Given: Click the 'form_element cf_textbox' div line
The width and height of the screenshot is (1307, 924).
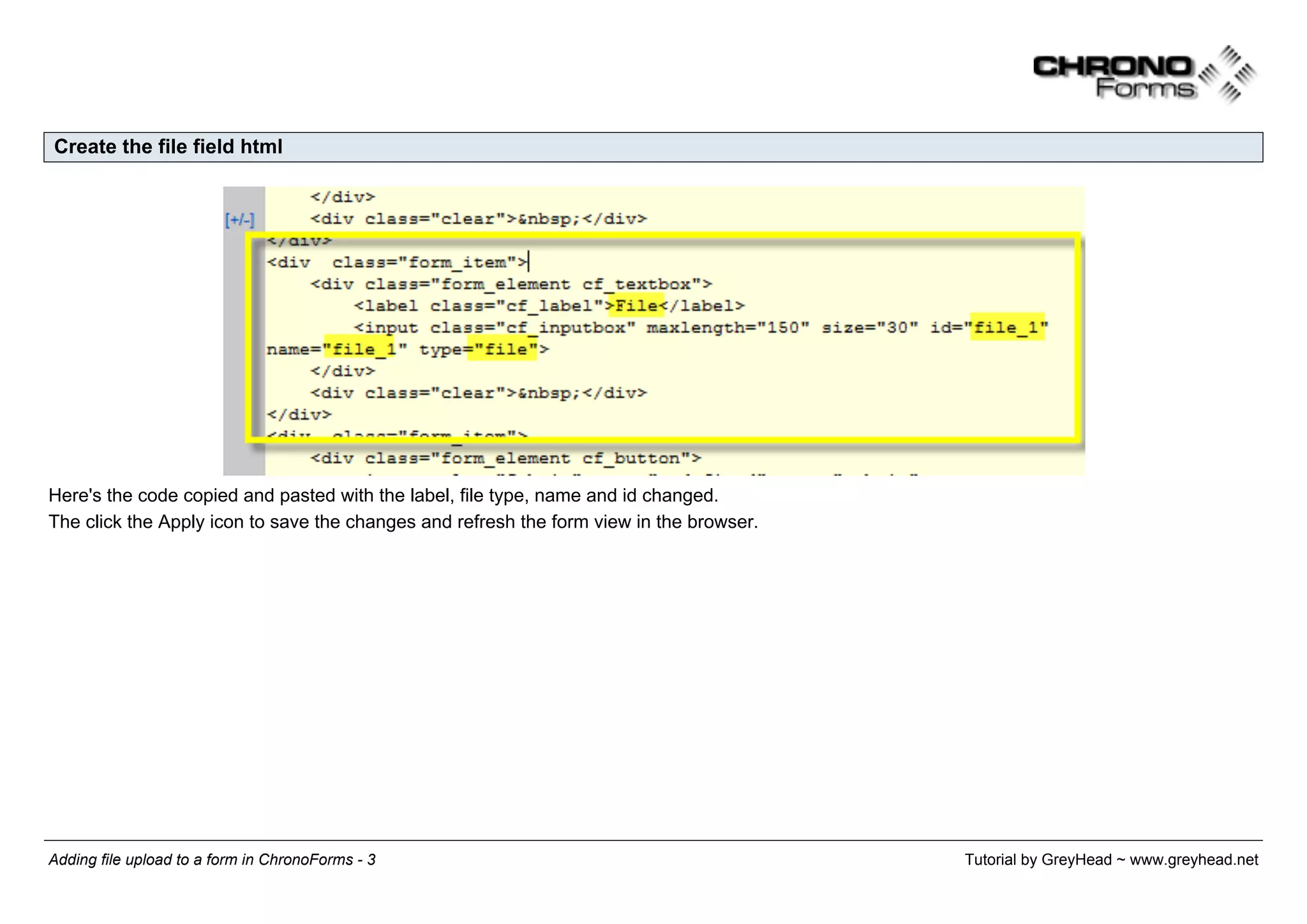Looking at the screenshot, I should (511, 284).
